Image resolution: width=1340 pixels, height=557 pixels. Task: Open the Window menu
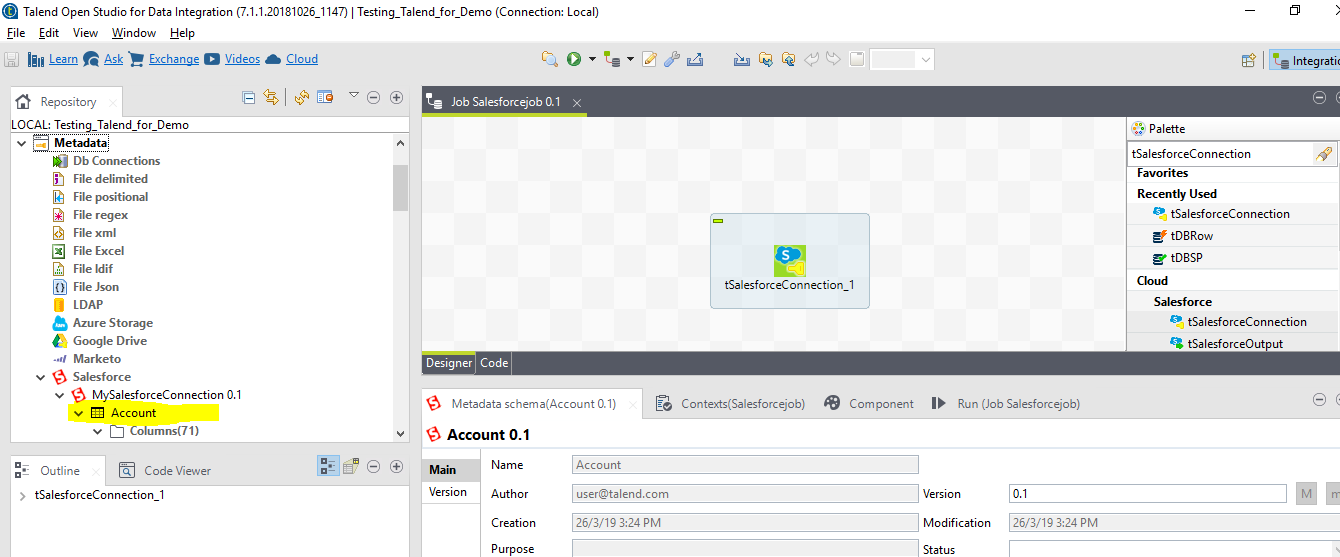click(133, 33)
